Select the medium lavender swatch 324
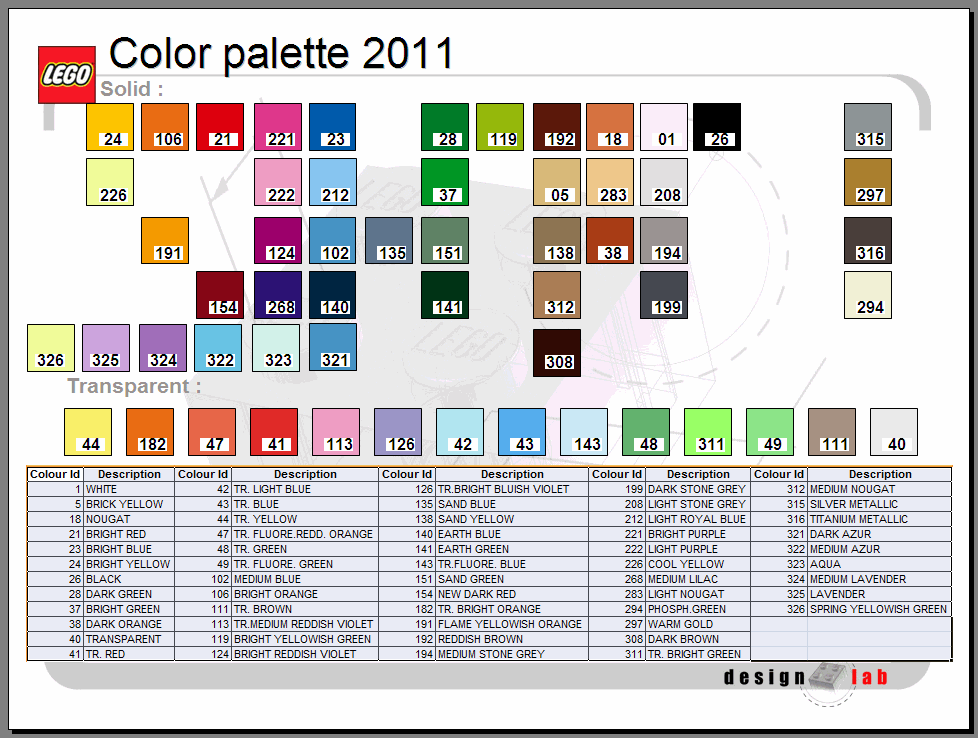978x738 pixels. 163,347
